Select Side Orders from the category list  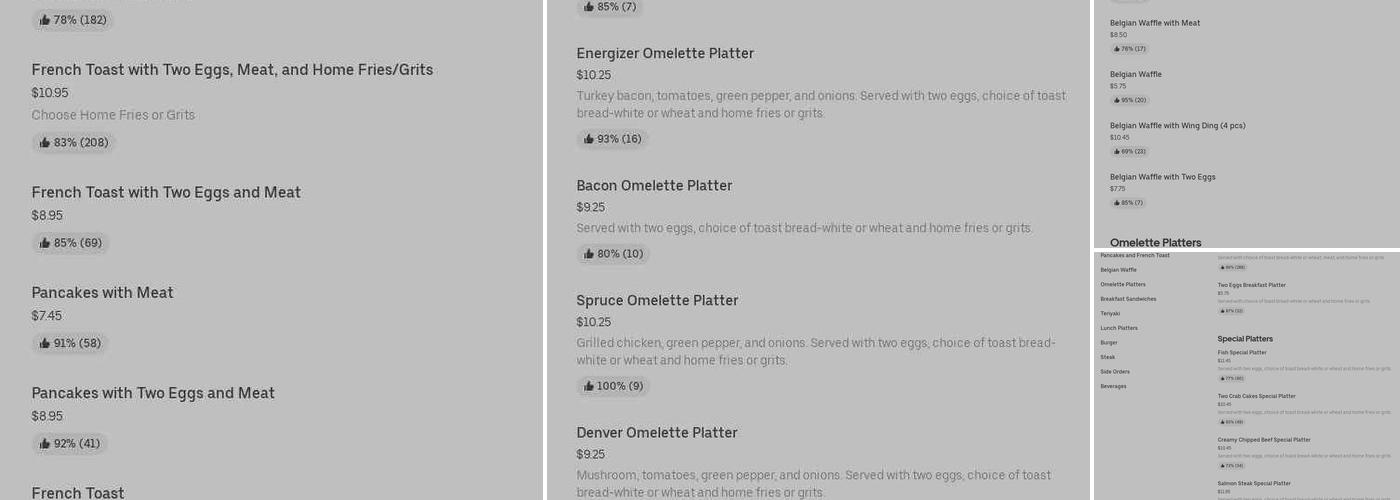(x=1115, y=372)
